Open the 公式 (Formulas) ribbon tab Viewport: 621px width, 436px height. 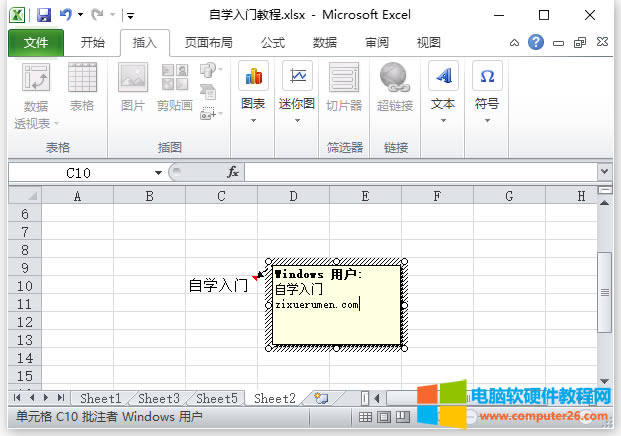272,42
